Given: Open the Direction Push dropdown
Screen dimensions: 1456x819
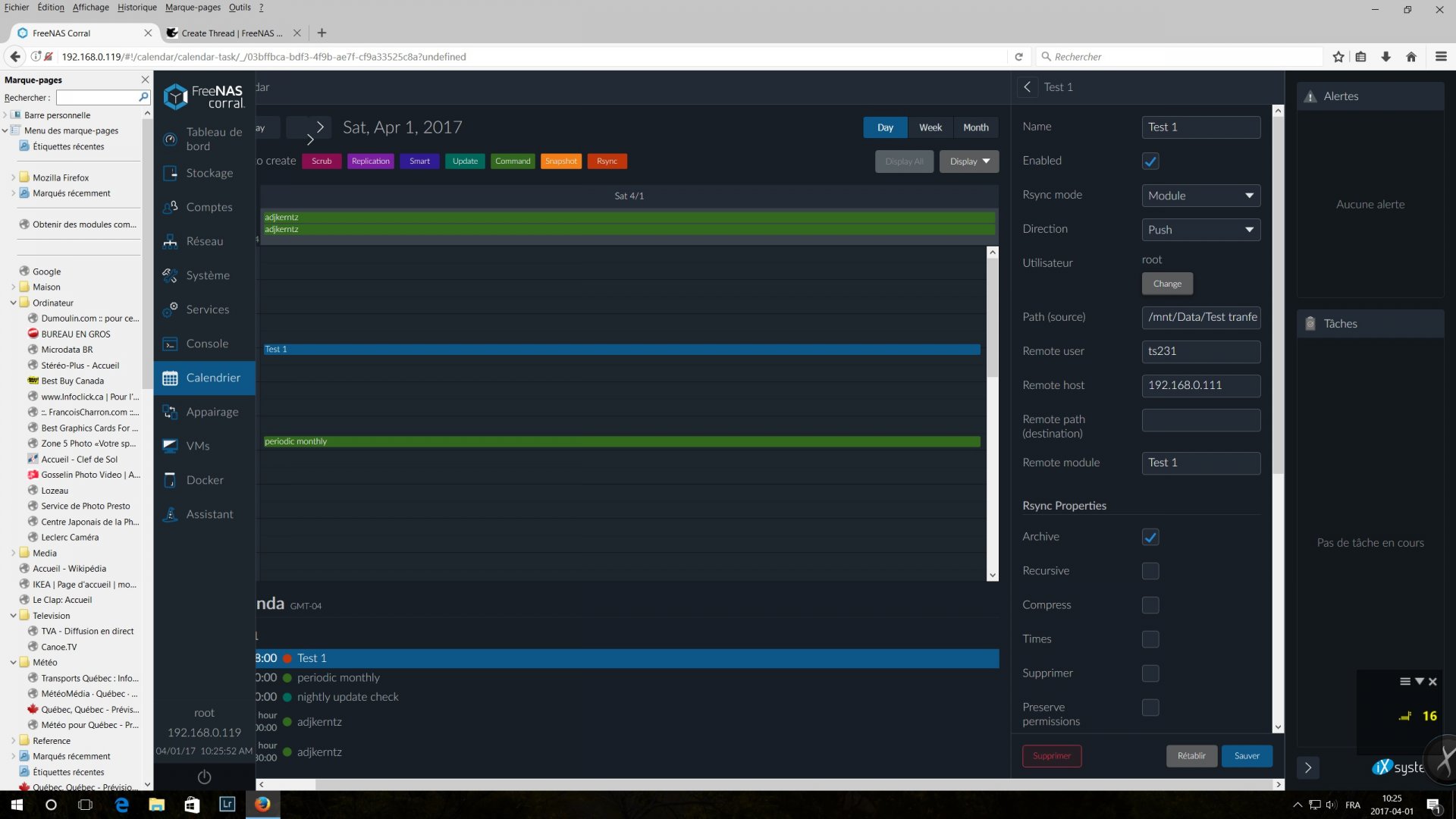Looking at the screenshot, I should pyautogui.click(x=1201, y=230).
